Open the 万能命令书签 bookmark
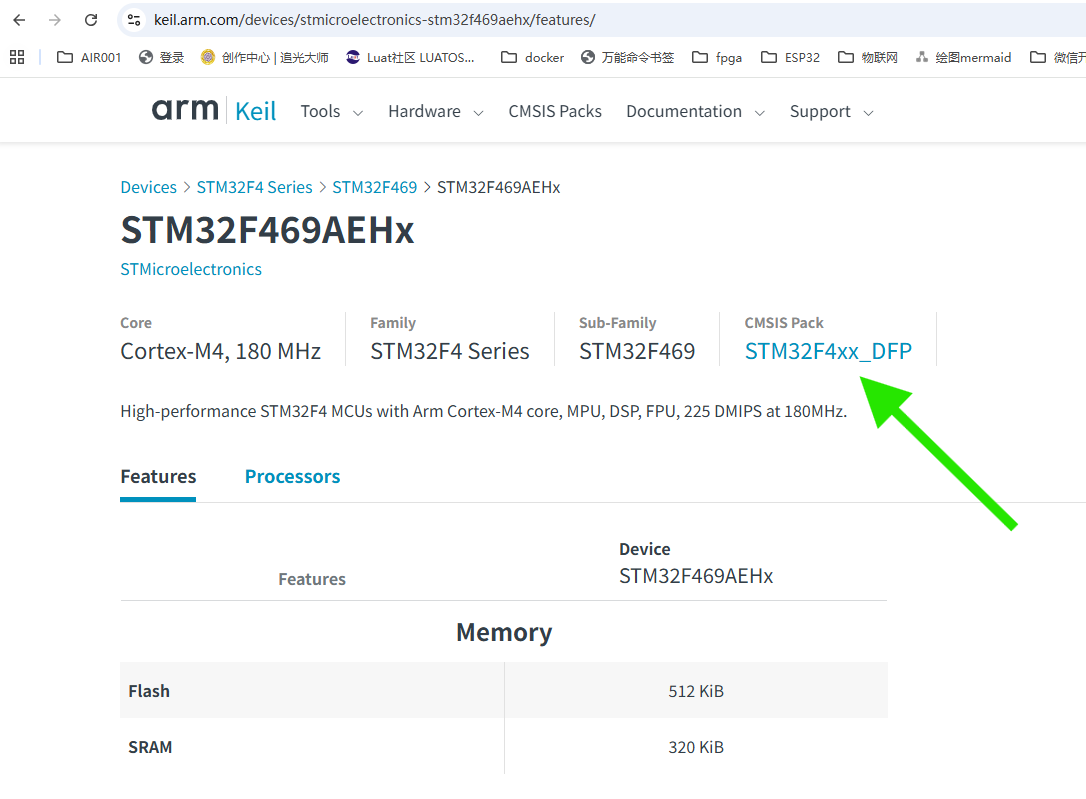This screenshot has width=1086, height=799. (627, 57)
